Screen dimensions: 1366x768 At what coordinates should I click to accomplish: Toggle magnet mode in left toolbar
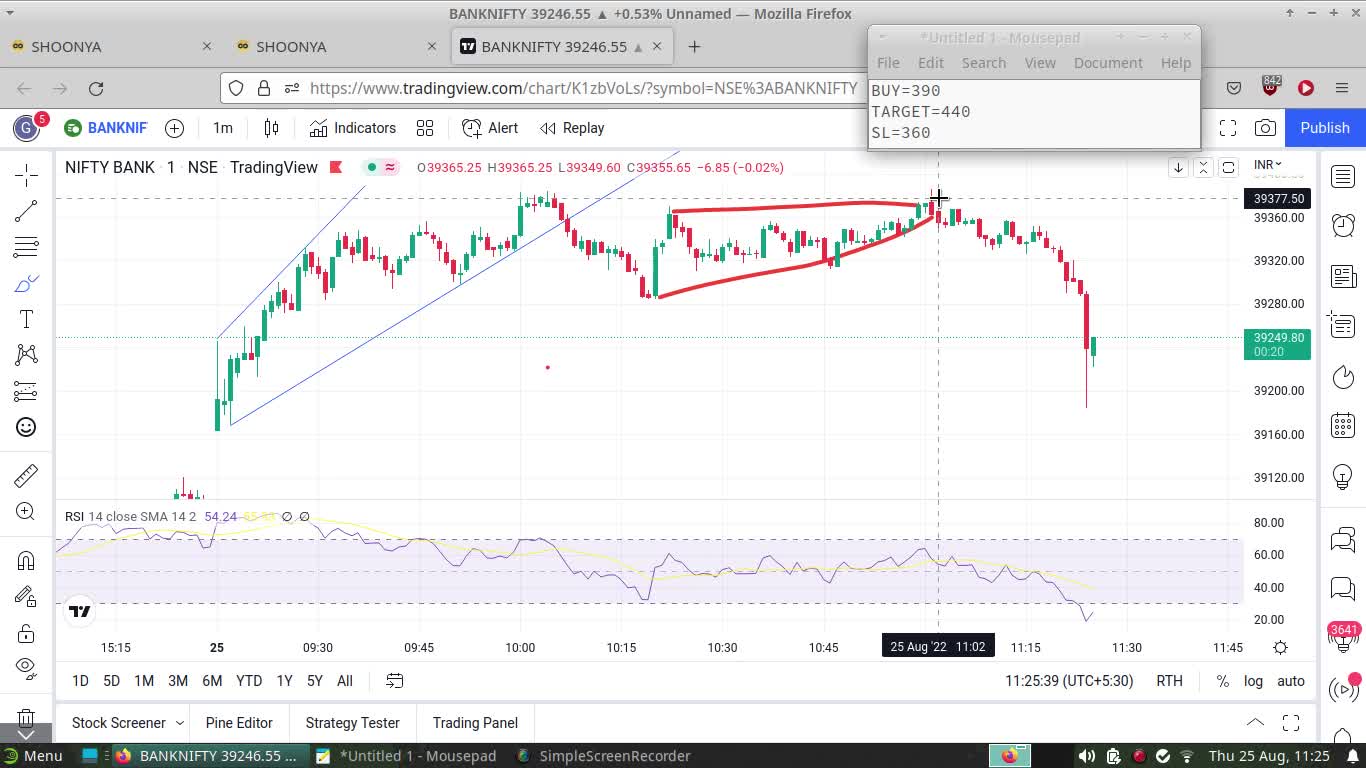pos(27,561)
